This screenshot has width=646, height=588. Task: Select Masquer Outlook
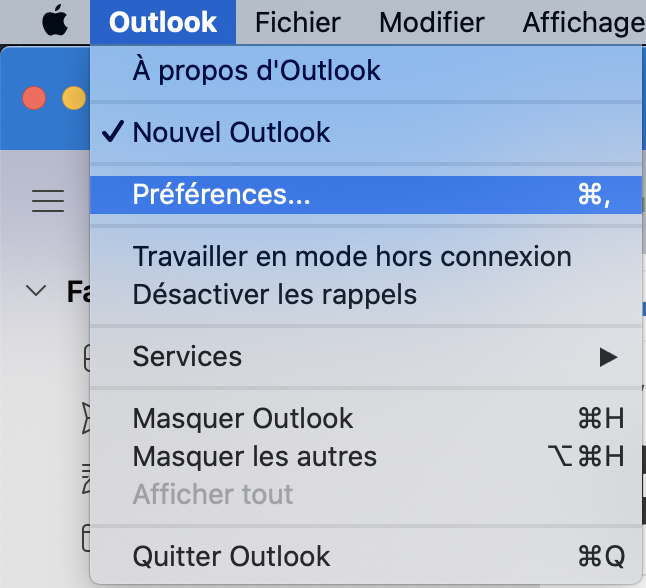(243, 418)
